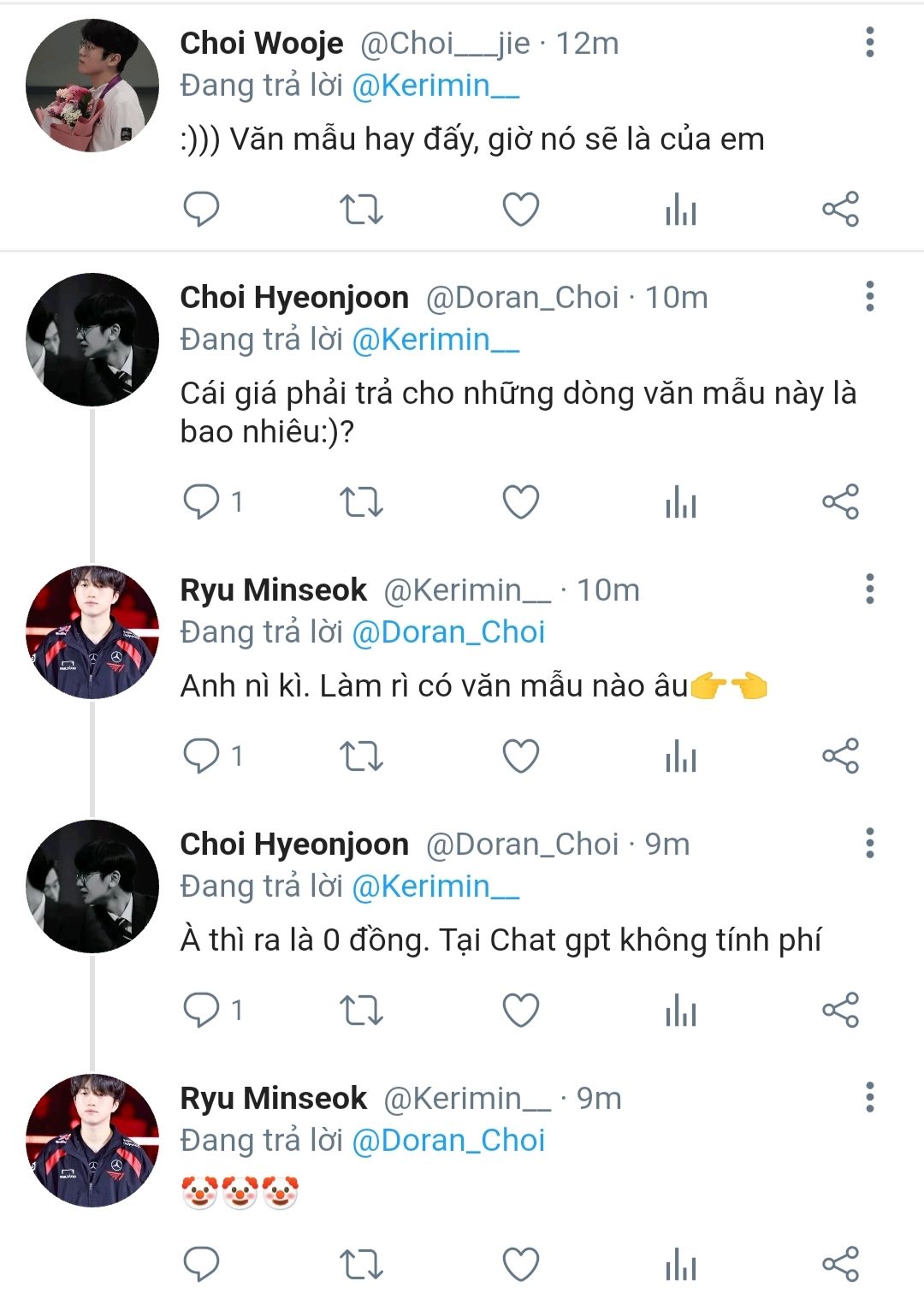The height and width of the screenshot is (1293, 924).
Task: Open Choi Wooje's profile picture
Action: pyautogui.click(x=92, y=86)
